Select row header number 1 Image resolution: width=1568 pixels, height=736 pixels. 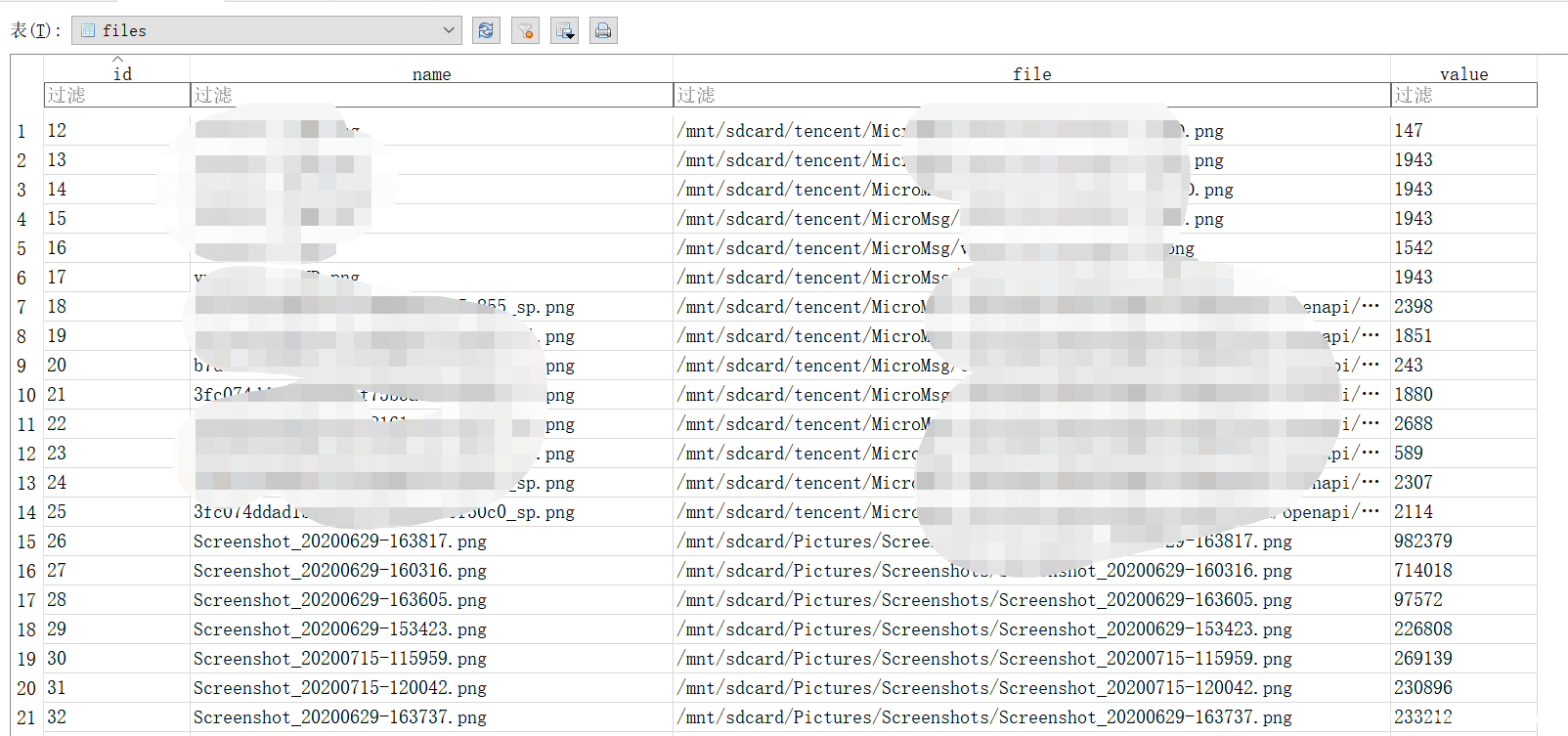click(26, 131)
